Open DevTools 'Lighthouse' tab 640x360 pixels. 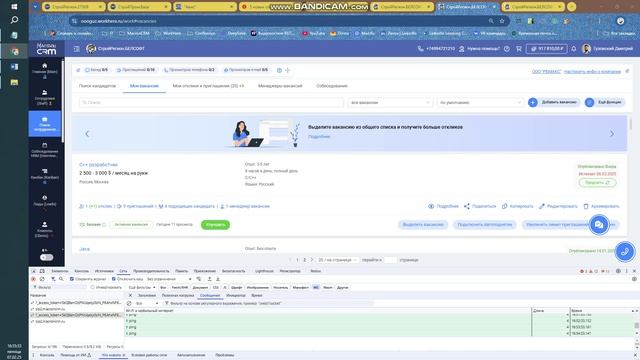click(264, 271)
